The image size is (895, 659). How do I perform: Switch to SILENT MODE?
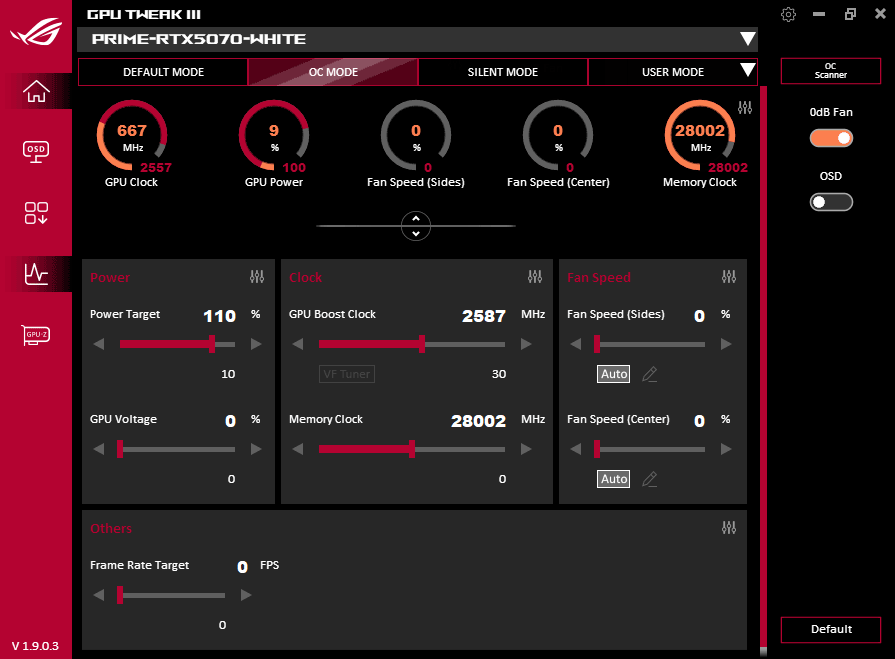tap(502, 71)
